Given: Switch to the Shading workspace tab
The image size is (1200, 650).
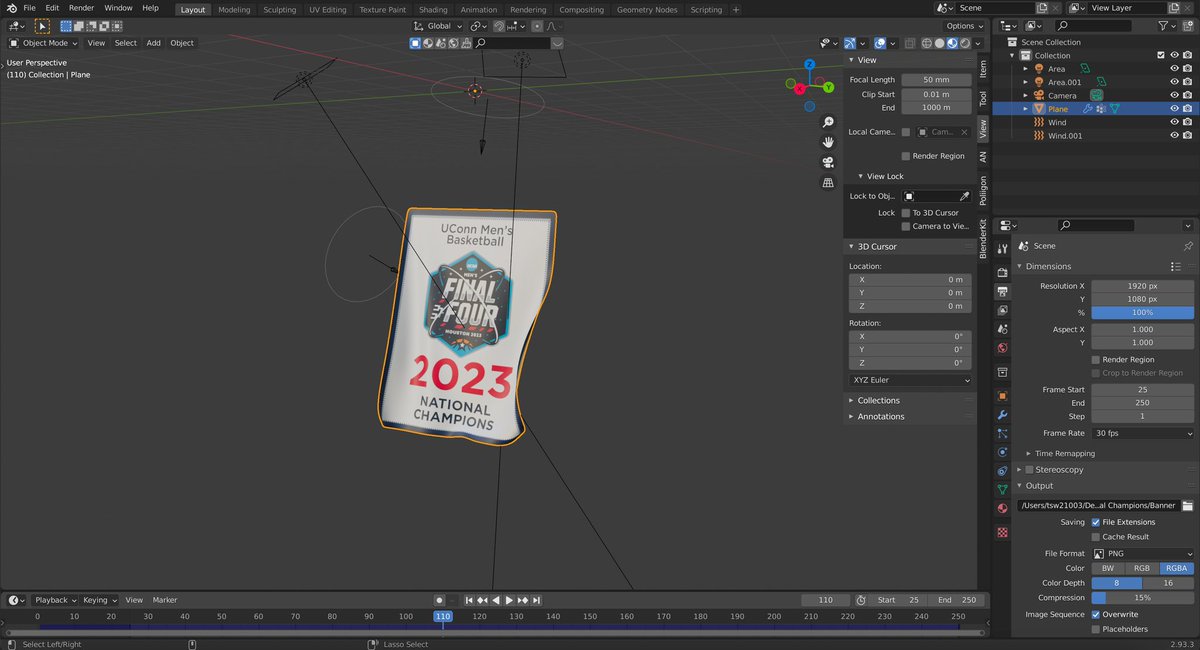Looking at the screenshot, I should 433,9.
